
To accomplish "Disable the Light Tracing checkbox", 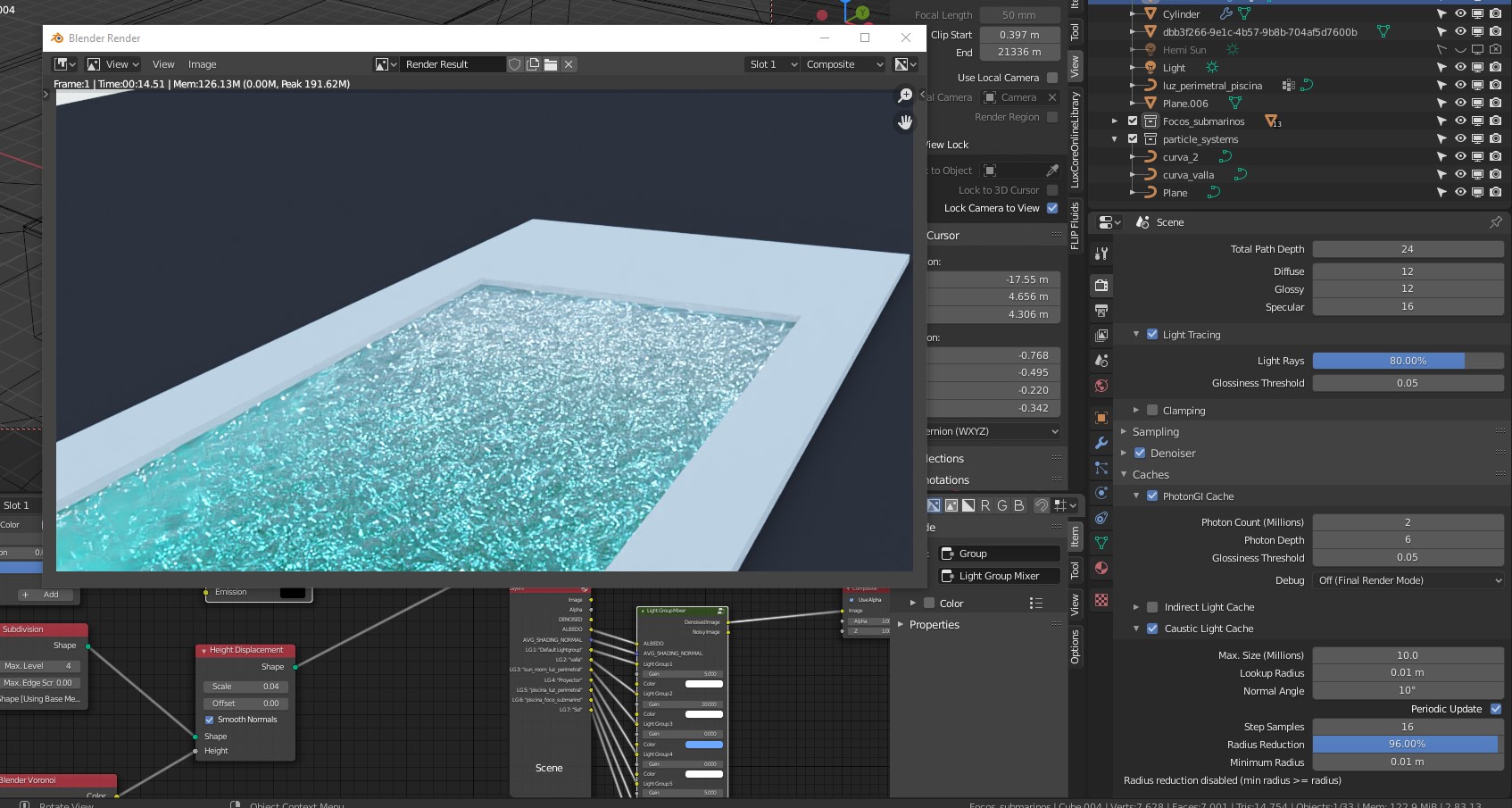I will pyautogui.click(x=1152, y=335).
